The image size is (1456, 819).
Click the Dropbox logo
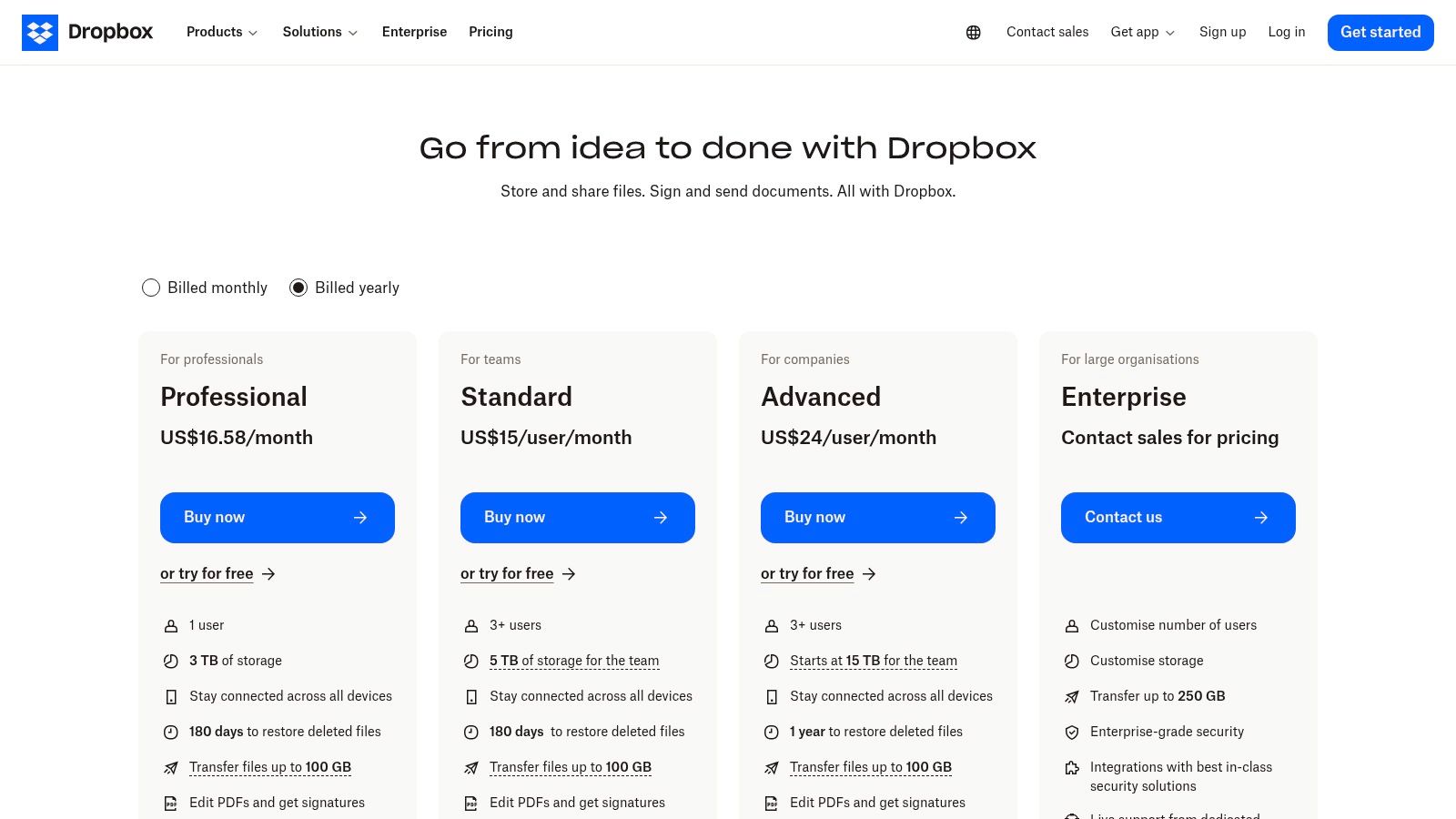86,32
